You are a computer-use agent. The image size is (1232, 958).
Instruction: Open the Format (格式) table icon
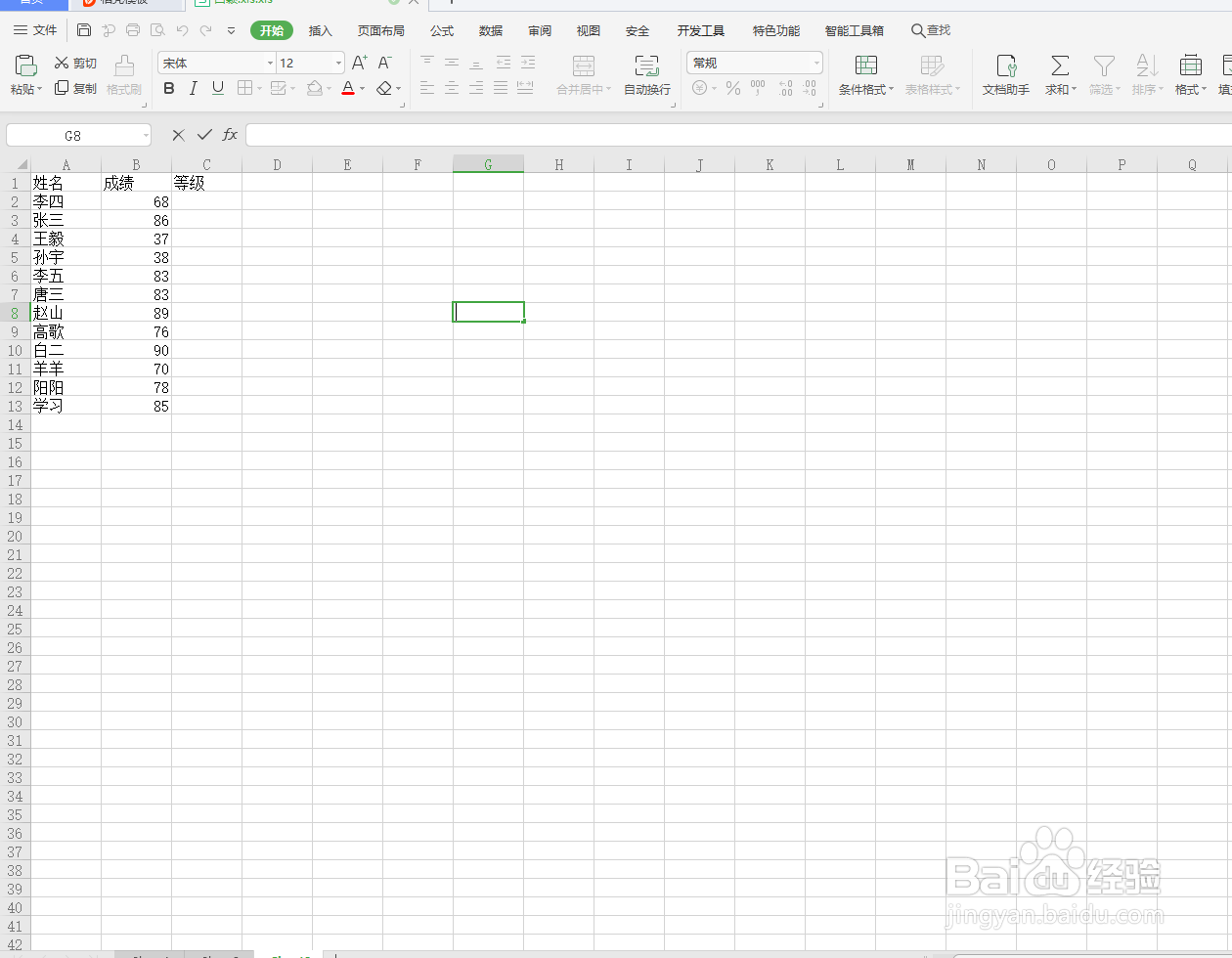coord(1190,66)
